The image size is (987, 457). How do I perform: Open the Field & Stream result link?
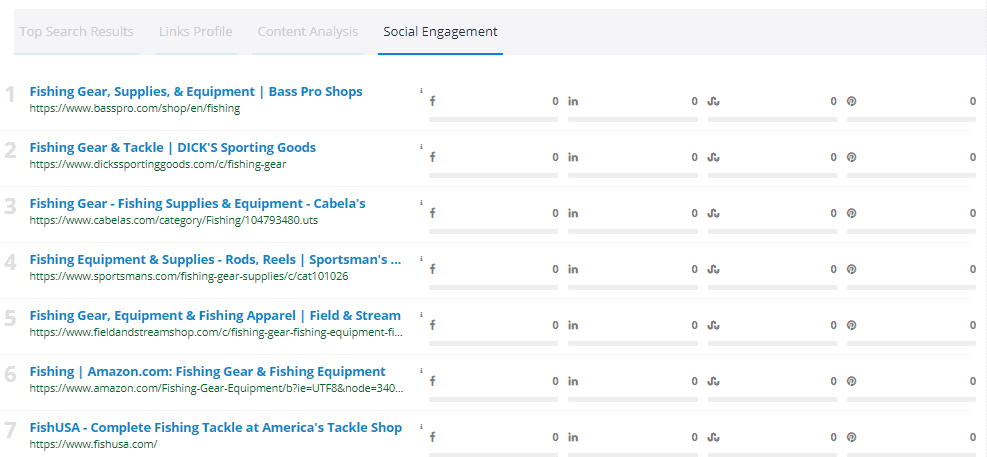click(215, 315)
